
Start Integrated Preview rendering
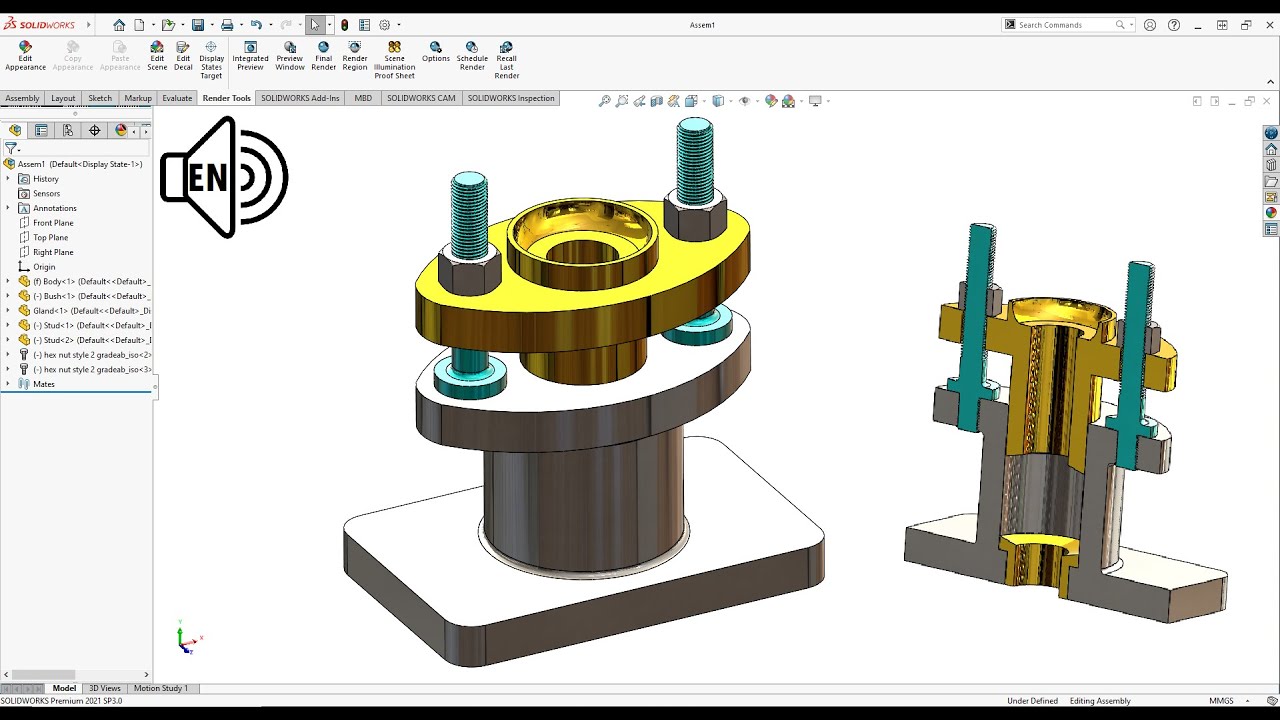[250, 57]
